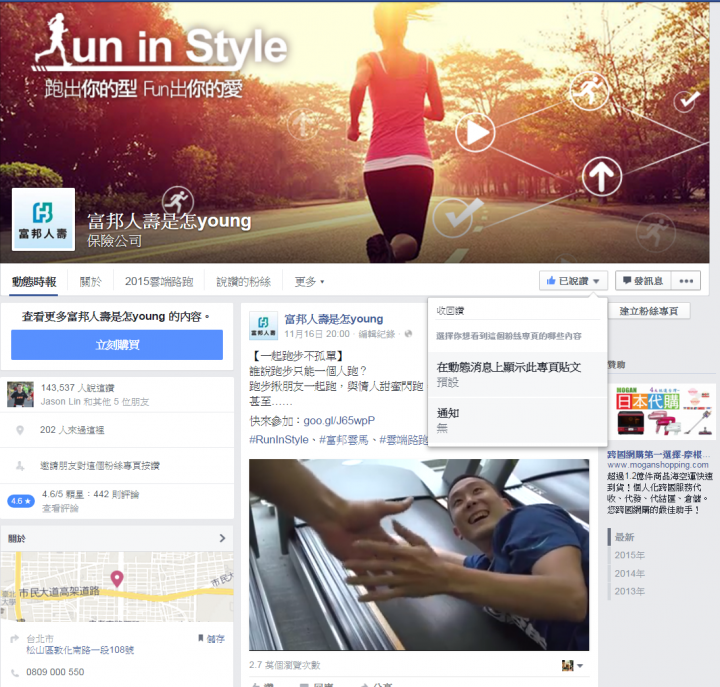
Task: Click the post author name 富邦人壽是怎young
Action: click(x=334, y=319)
